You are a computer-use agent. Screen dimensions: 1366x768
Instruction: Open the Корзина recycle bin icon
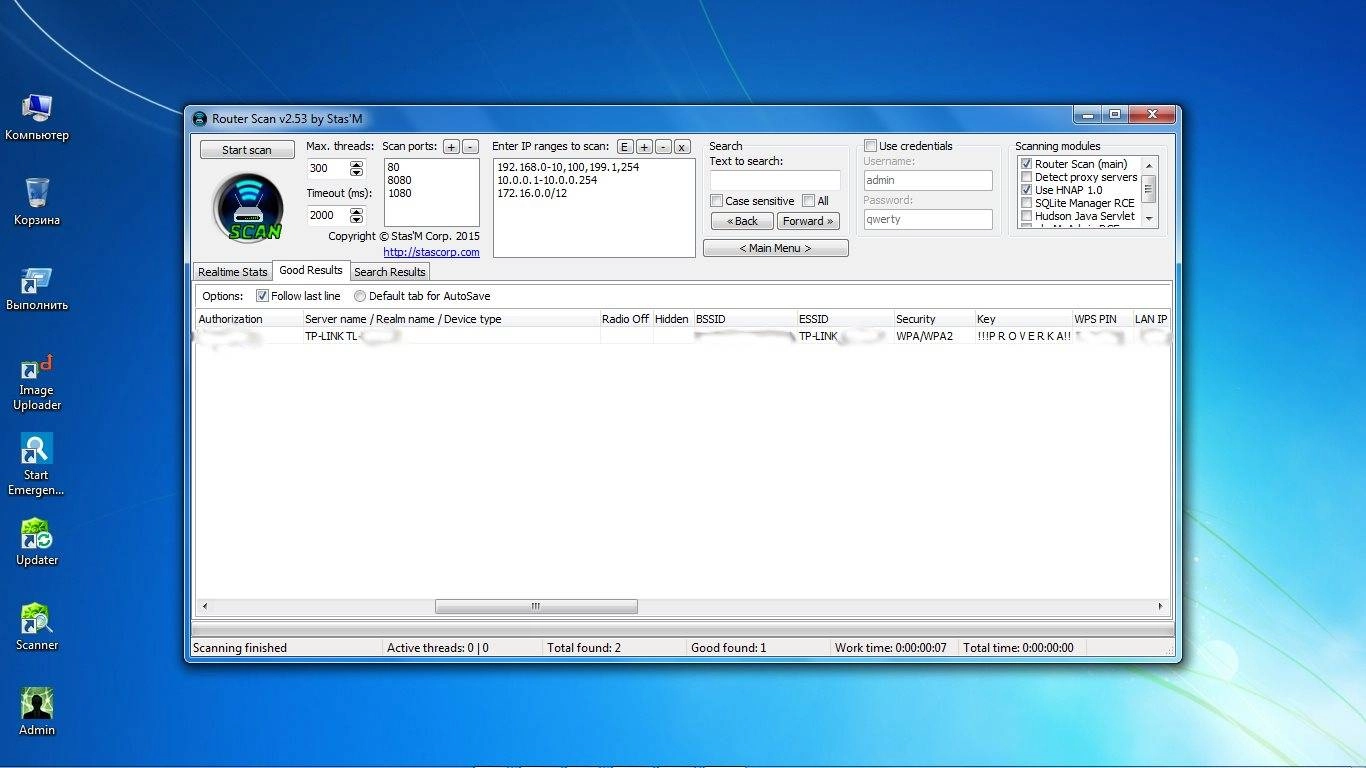[37, 202]
